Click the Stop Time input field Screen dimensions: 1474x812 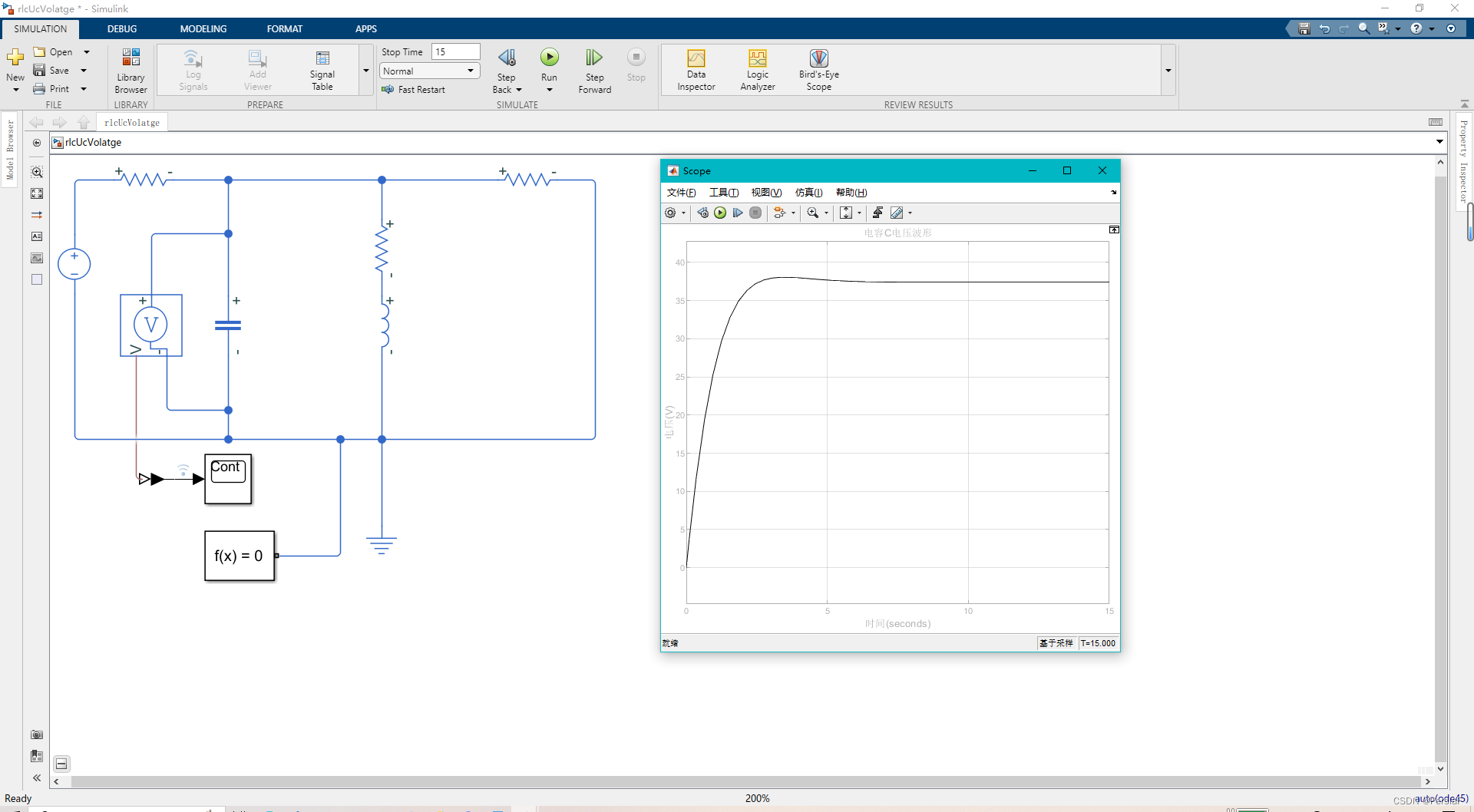click(456, 51)
